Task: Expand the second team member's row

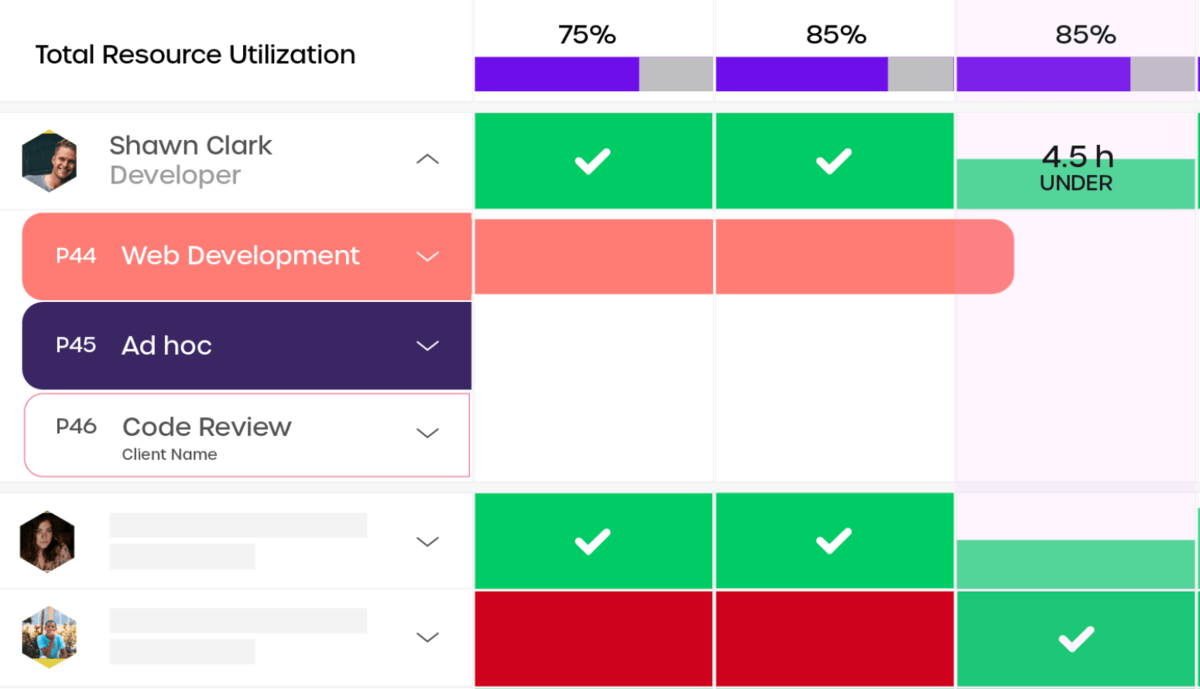Action: coord(427,541)
